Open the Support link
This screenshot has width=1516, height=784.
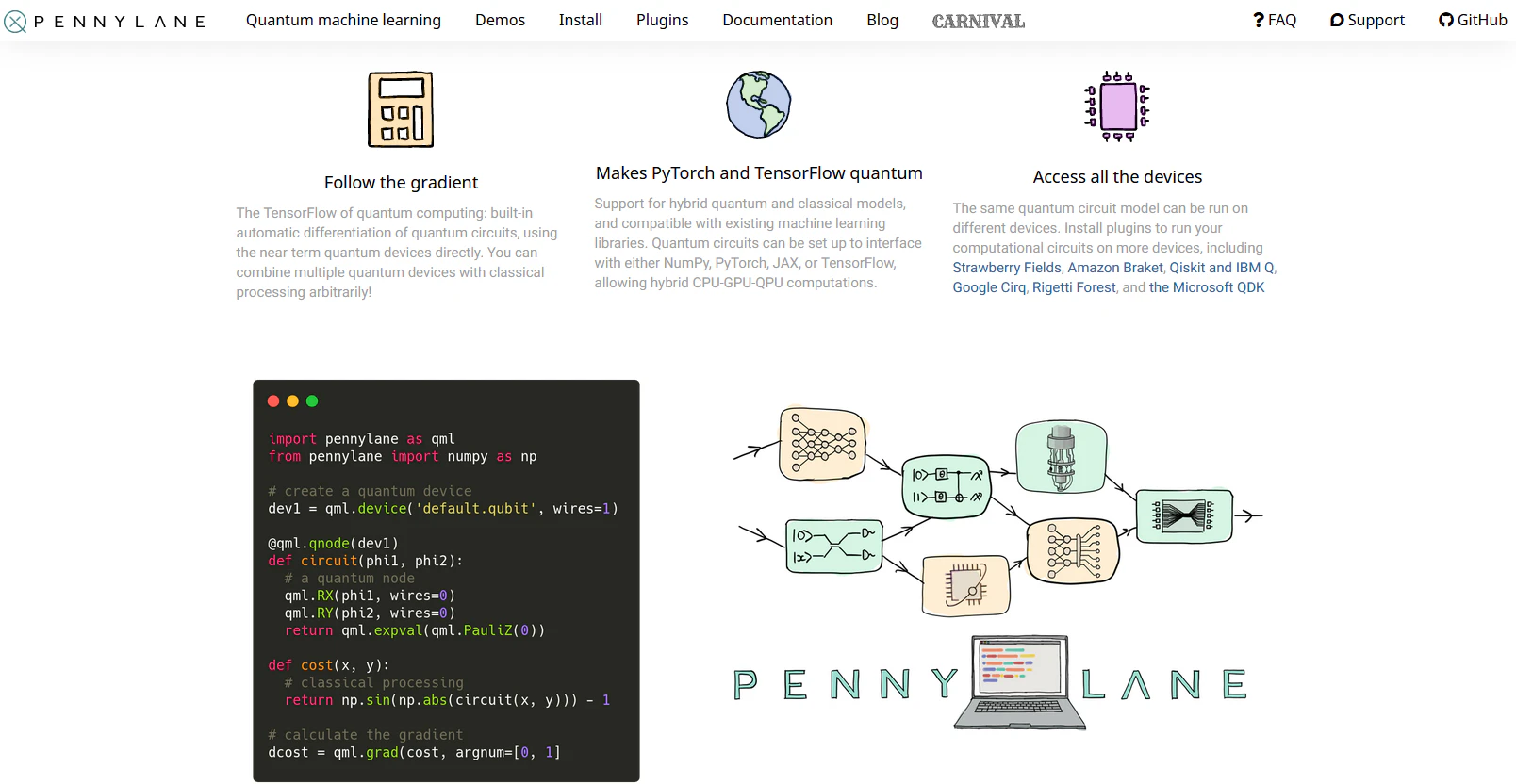(x=1367, y=20)
